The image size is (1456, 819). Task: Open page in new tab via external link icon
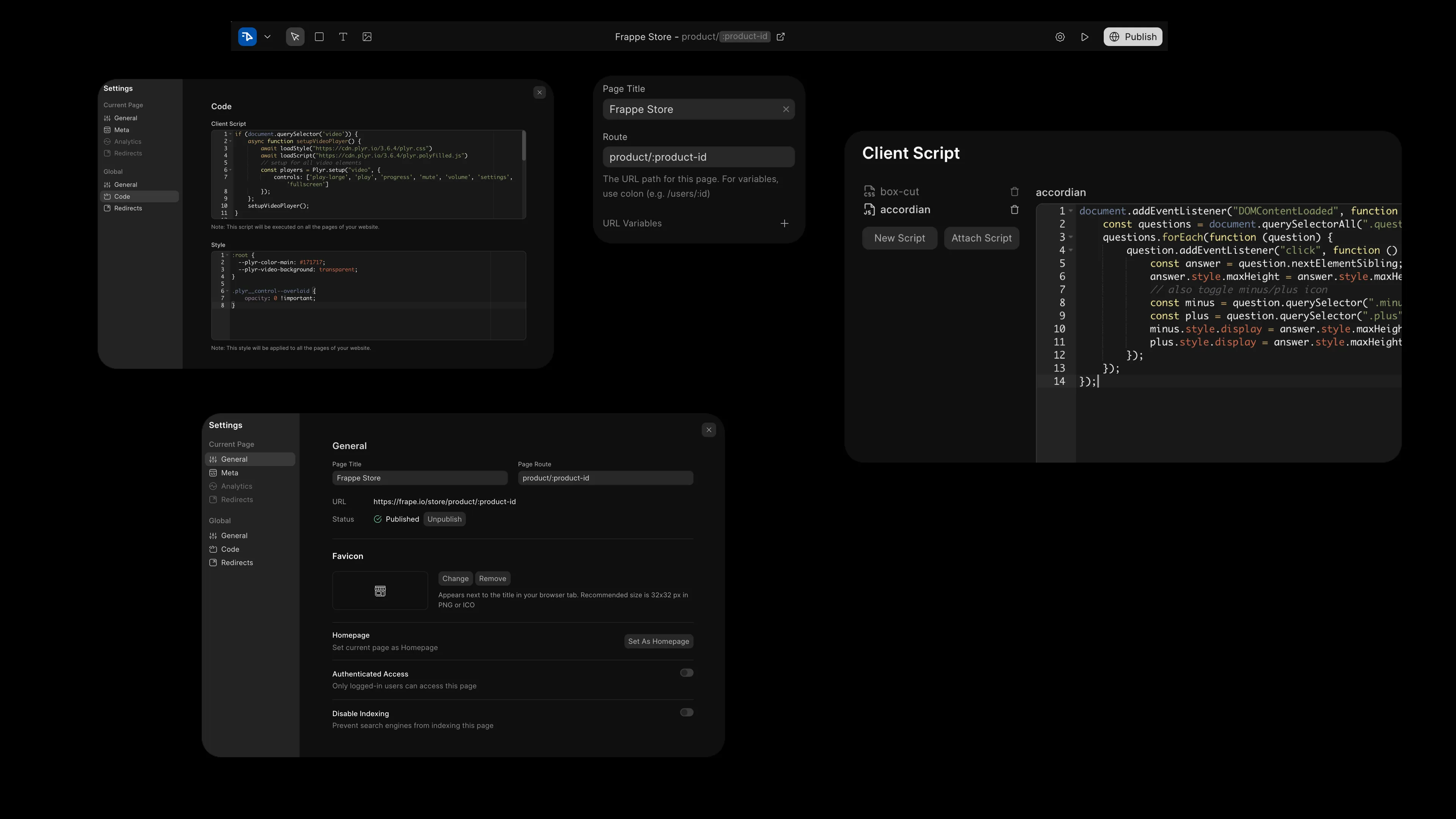(781, 37)
